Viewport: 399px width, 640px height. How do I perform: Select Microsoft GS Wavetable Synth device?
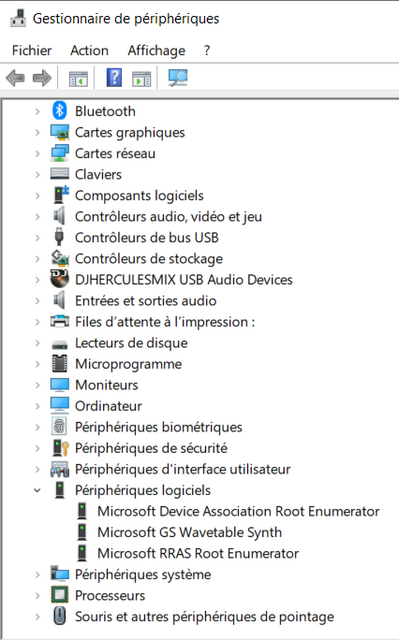[189, 532]
